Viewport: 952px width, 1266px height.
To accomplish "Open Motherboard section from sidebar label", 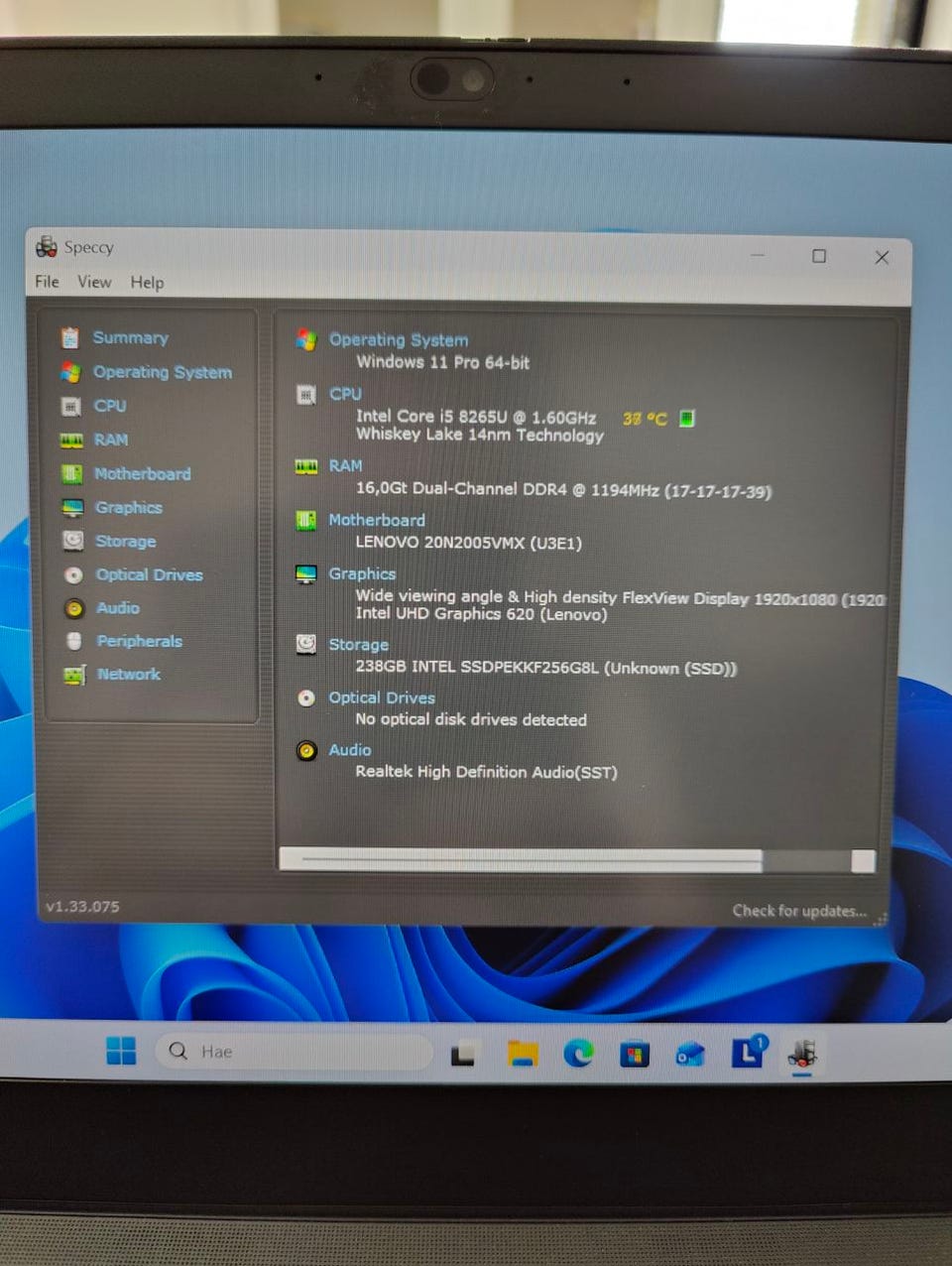I will [x=143, y=474].
